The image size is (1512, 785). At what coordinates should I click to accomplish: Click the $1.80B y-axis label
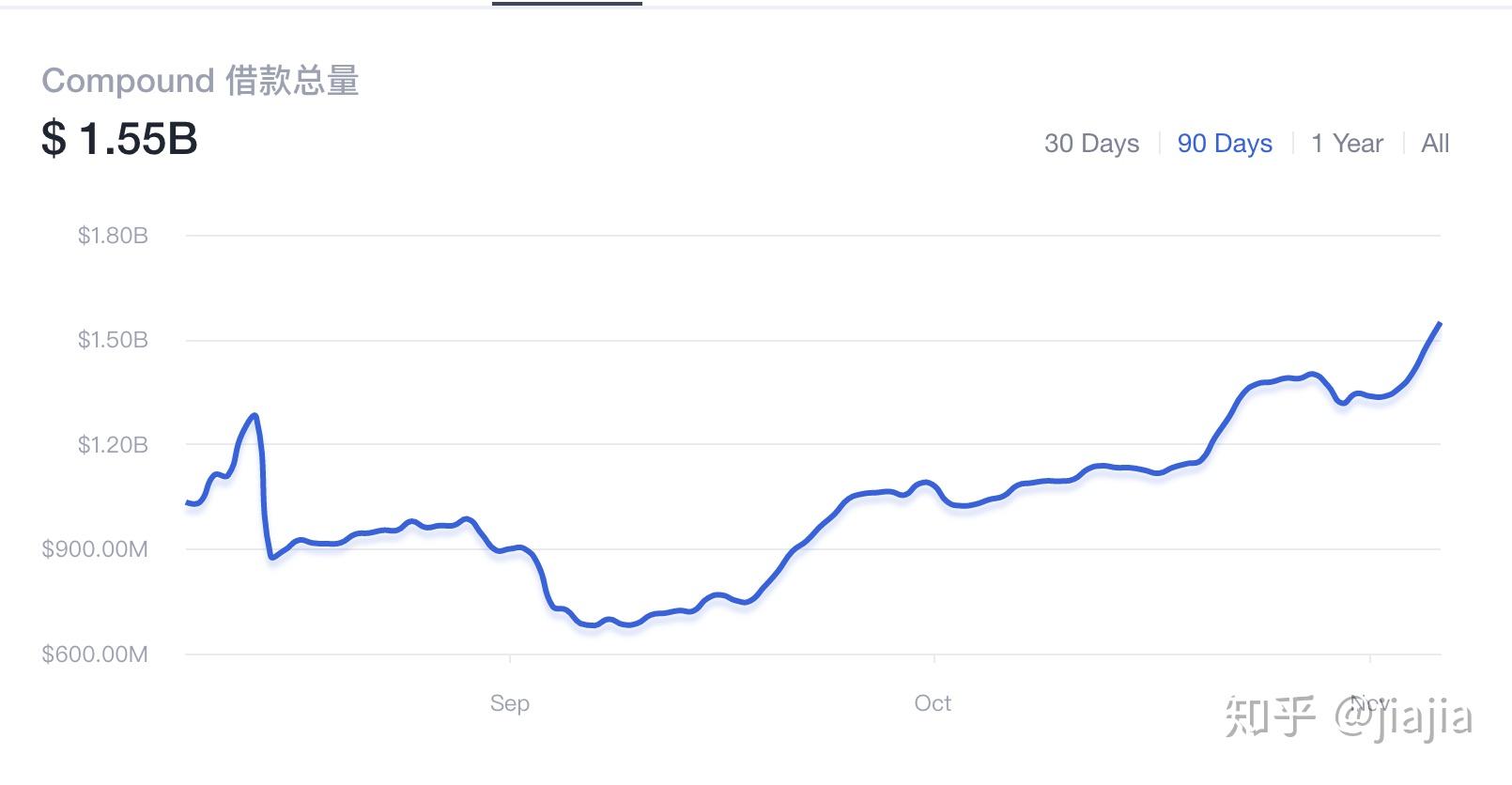113,236
